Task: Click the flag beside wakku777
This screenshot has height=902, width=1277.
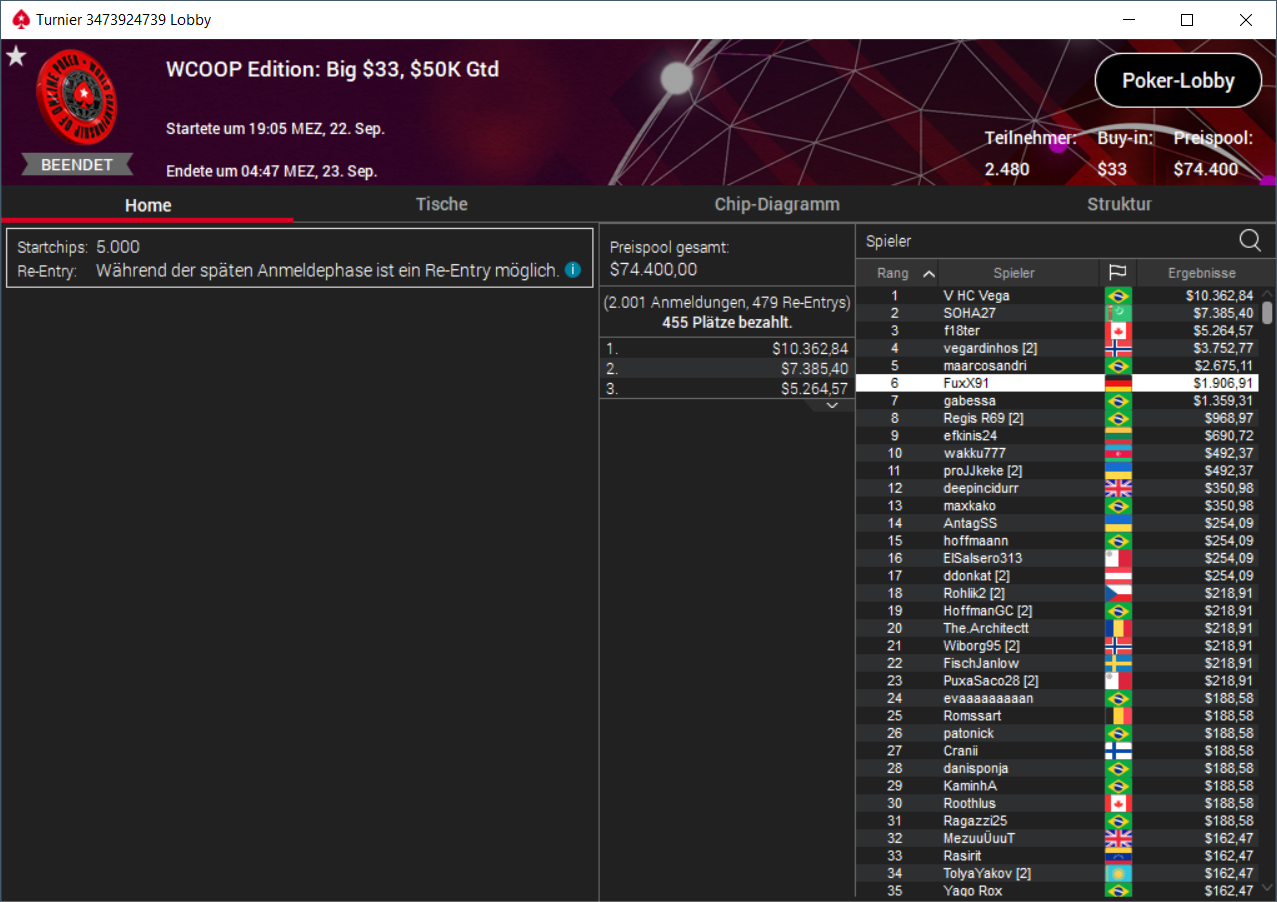Action: [1117, 453]
